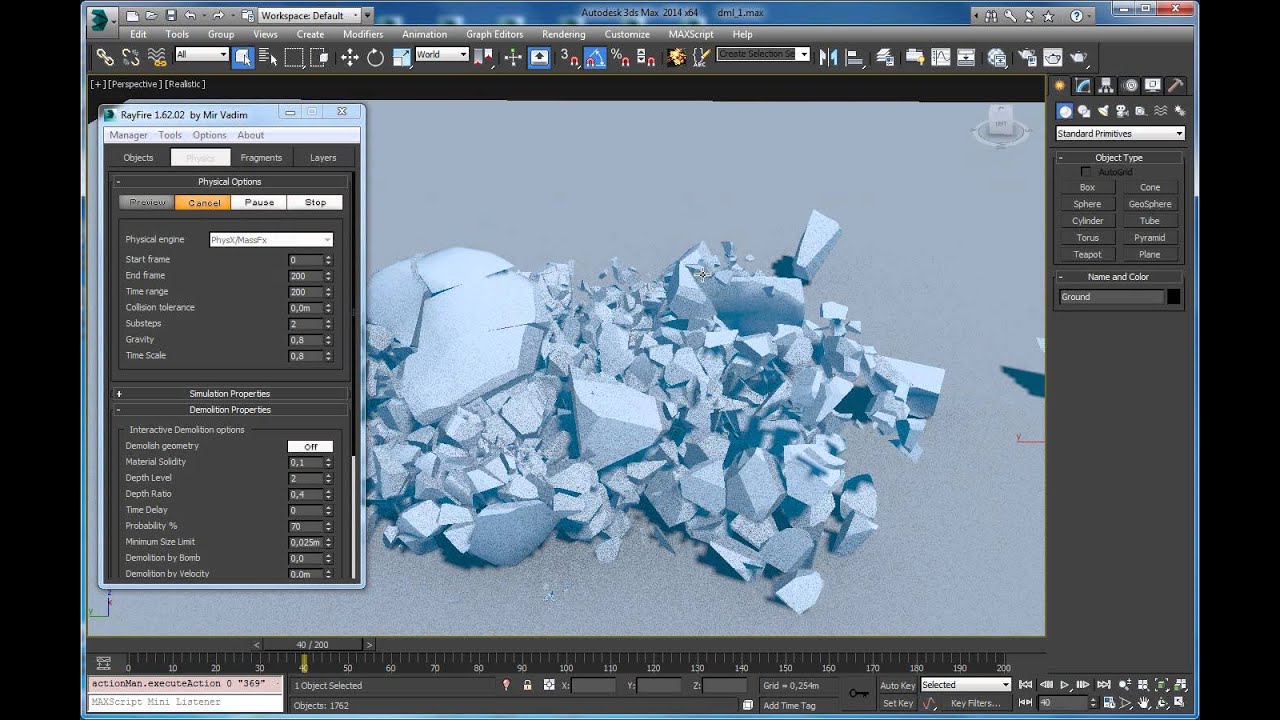1280x720 pixels.
Task: Open the Rendering menu
Action: point(563,34)
